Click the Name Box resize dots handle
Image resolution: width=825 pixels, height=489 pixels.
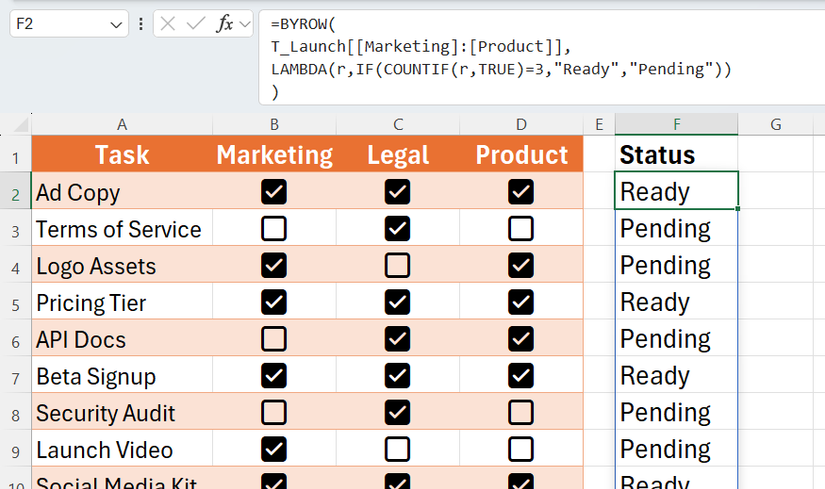coord(140,24)
